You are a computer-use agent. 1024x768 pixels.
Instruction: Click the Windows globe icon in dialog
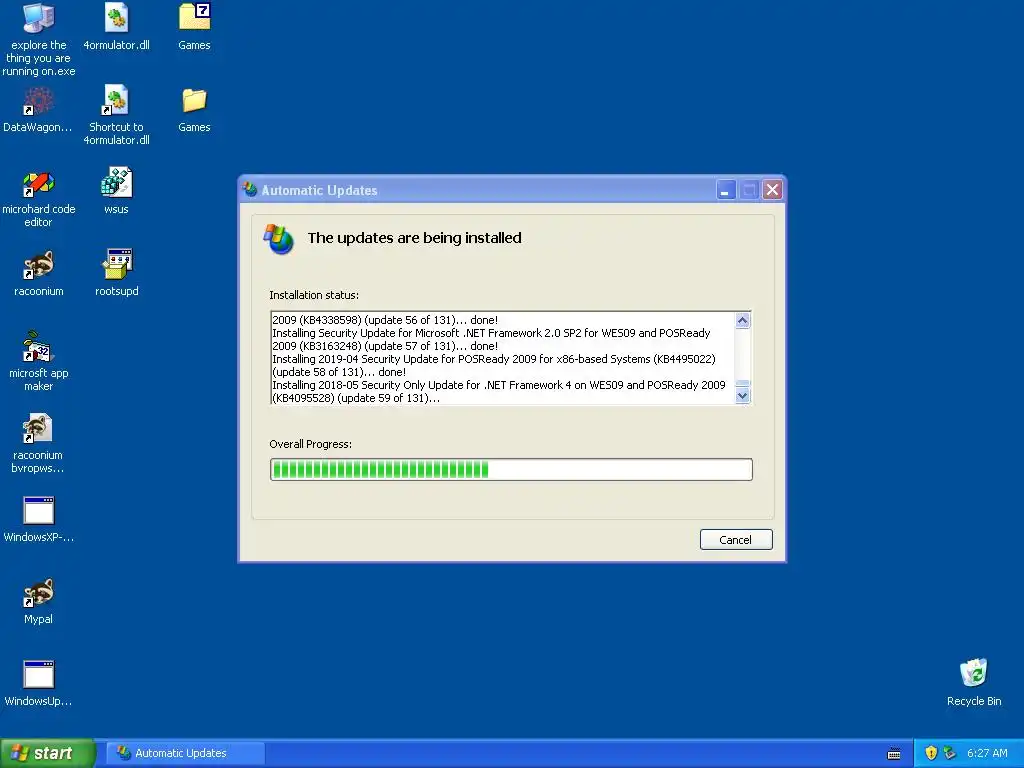(x=279, y=239)
